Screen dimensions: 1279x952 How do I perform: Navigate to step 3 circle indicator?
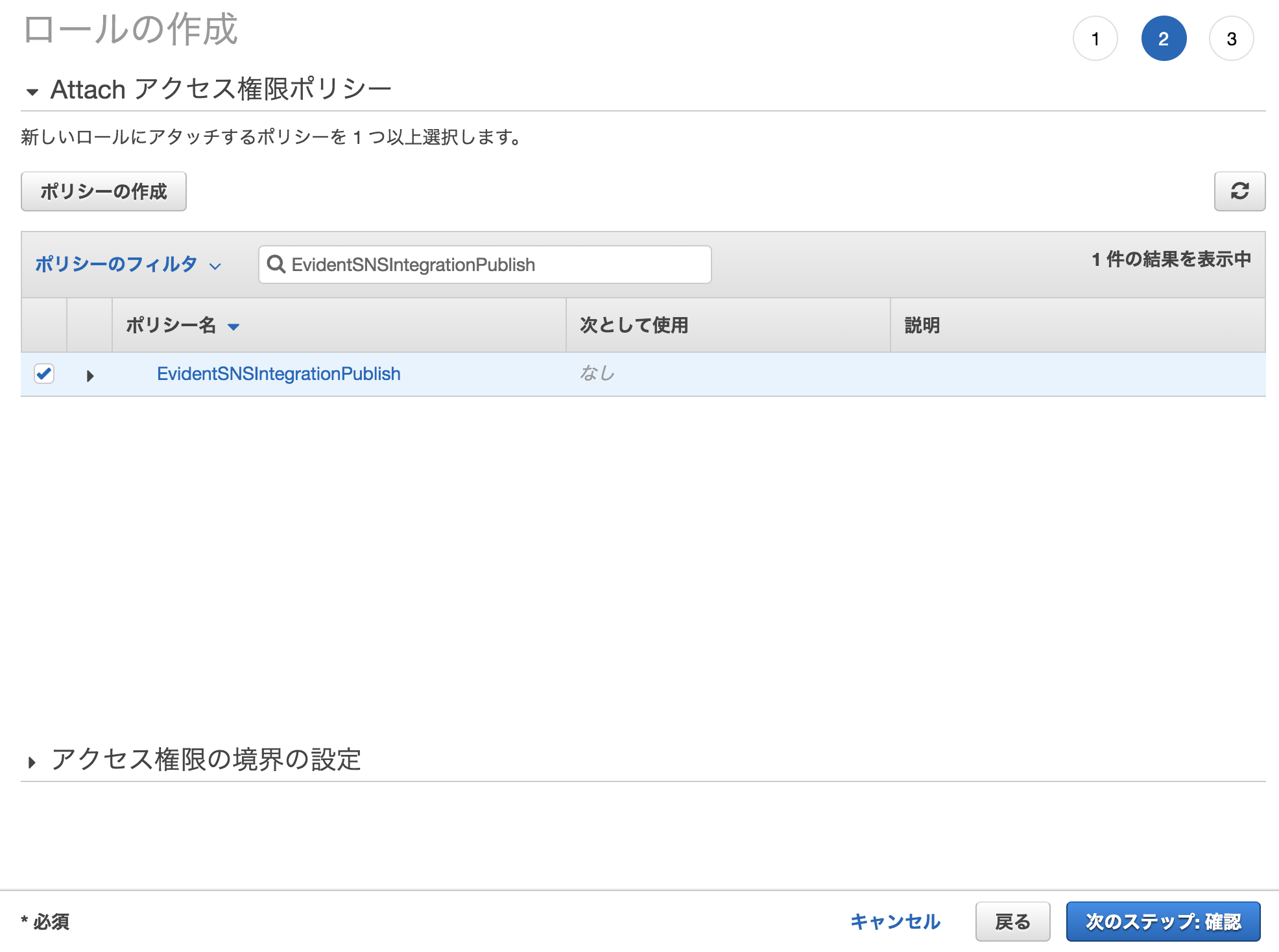pos(1232,38)
